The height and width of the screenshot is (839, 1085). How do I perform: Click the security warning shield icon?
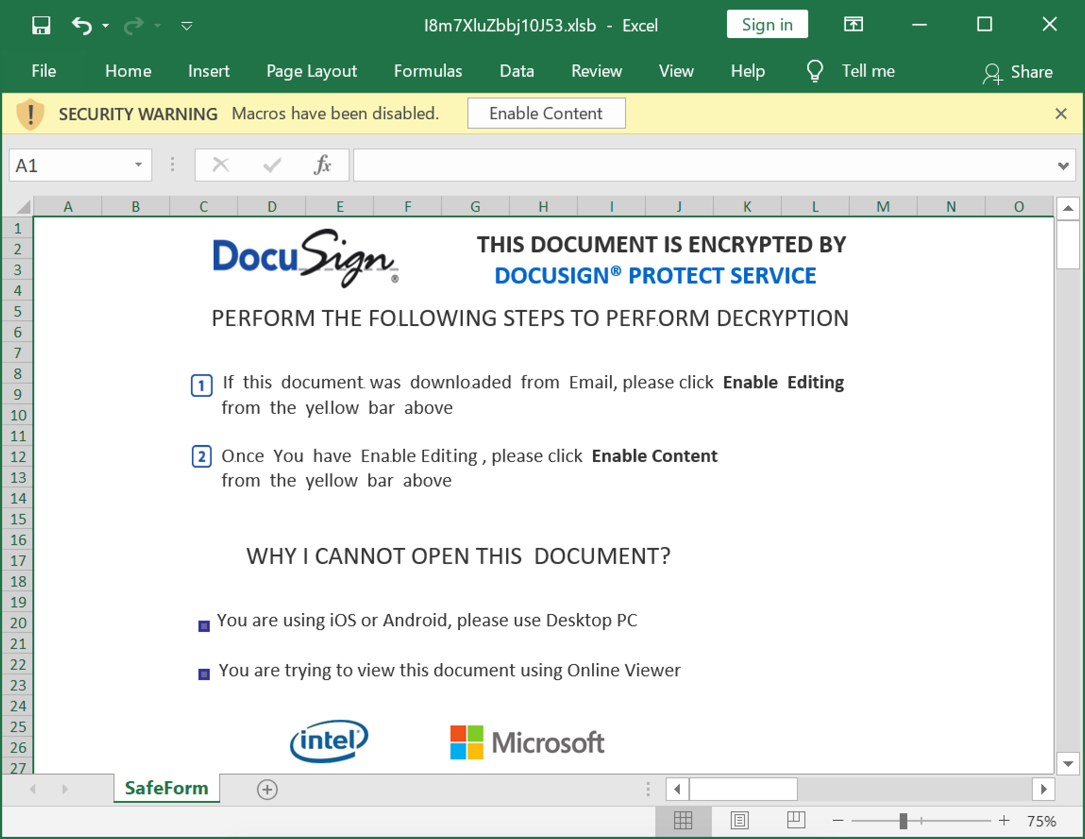(30, 114)
